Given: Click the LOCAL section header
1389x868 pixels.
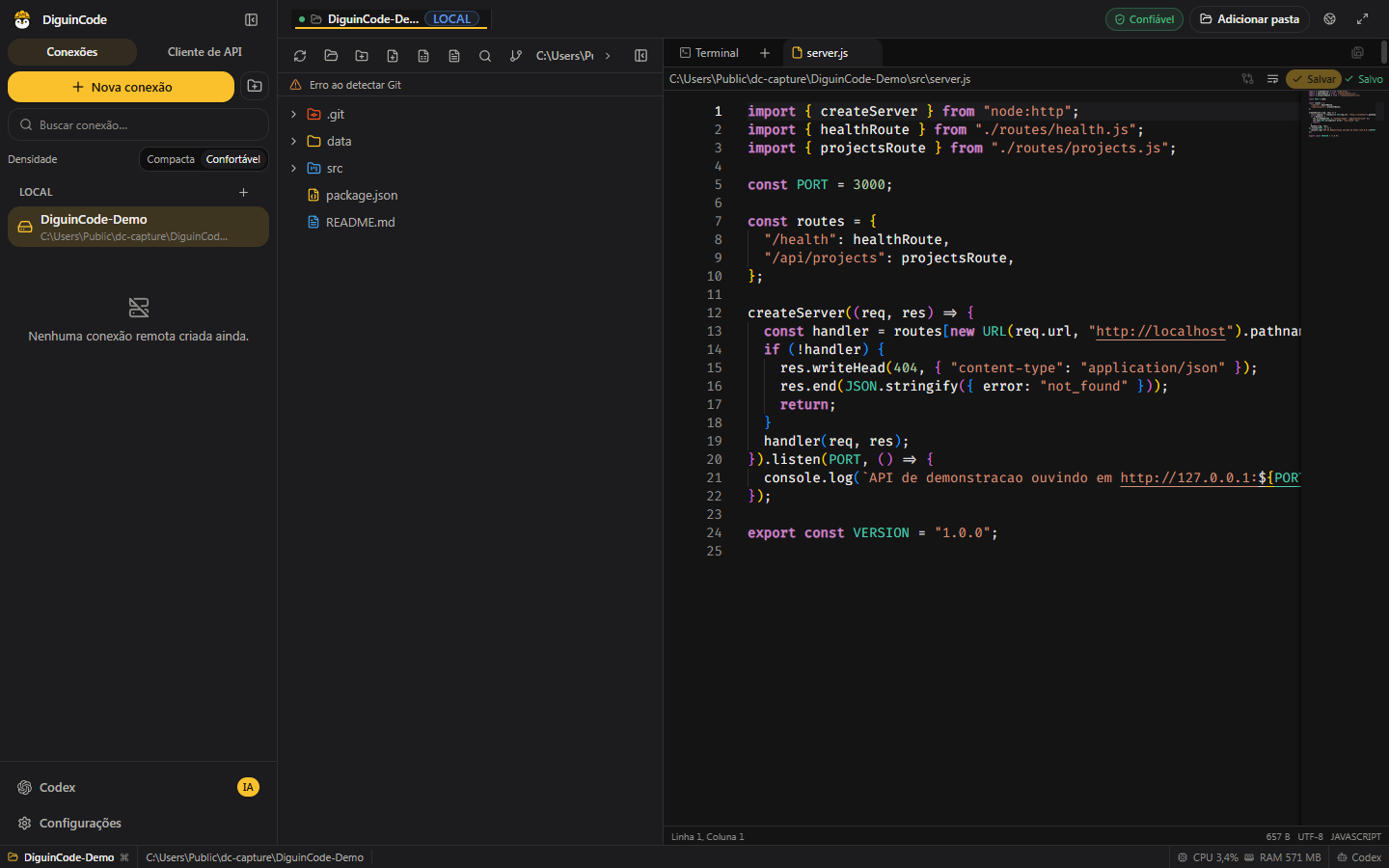Looking at the screenshot, I should [x=36, y=192].
